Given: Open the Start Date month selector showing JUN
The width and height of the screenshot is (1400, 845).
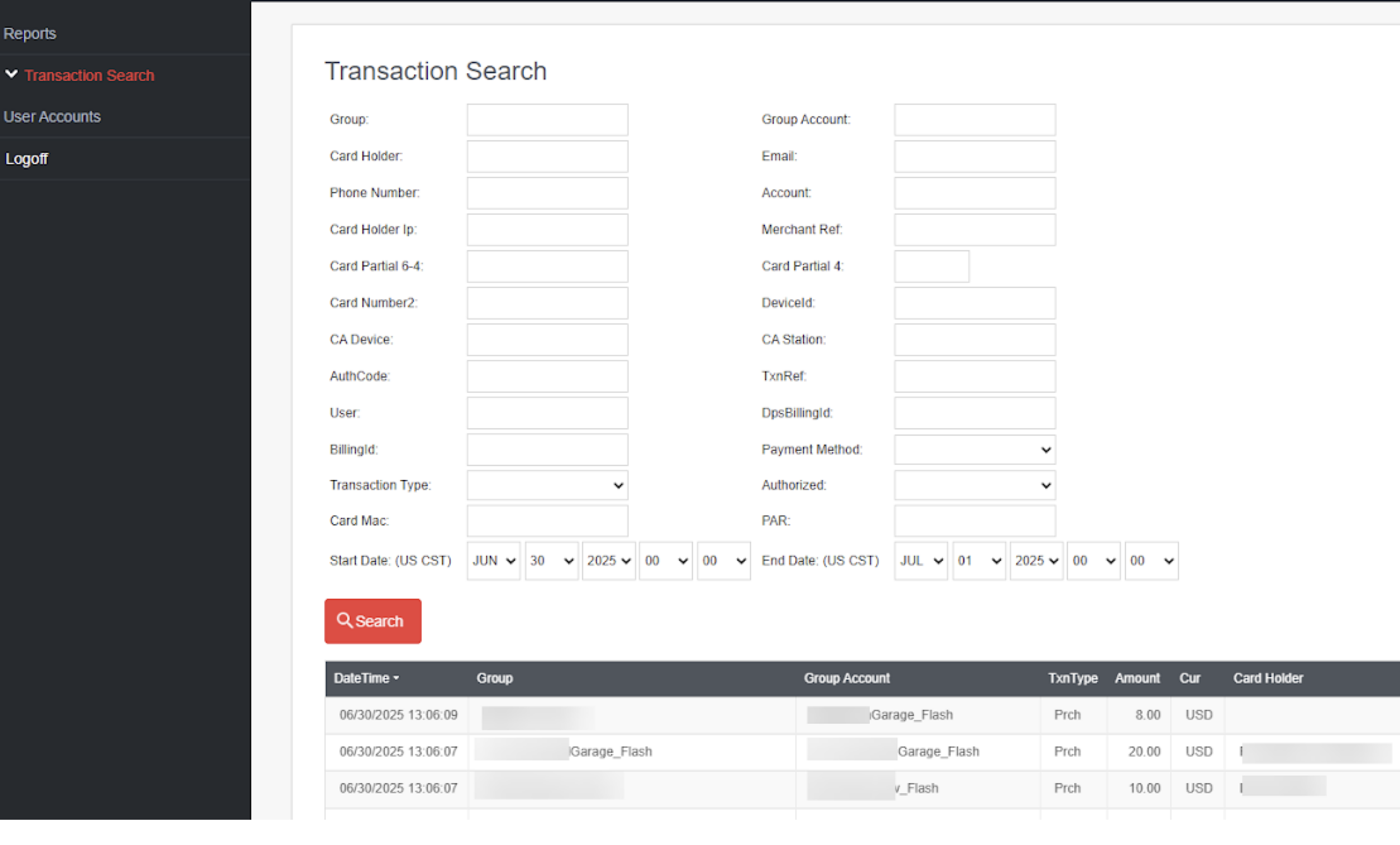Looking at the screenshot, I should tap(494, 561).
